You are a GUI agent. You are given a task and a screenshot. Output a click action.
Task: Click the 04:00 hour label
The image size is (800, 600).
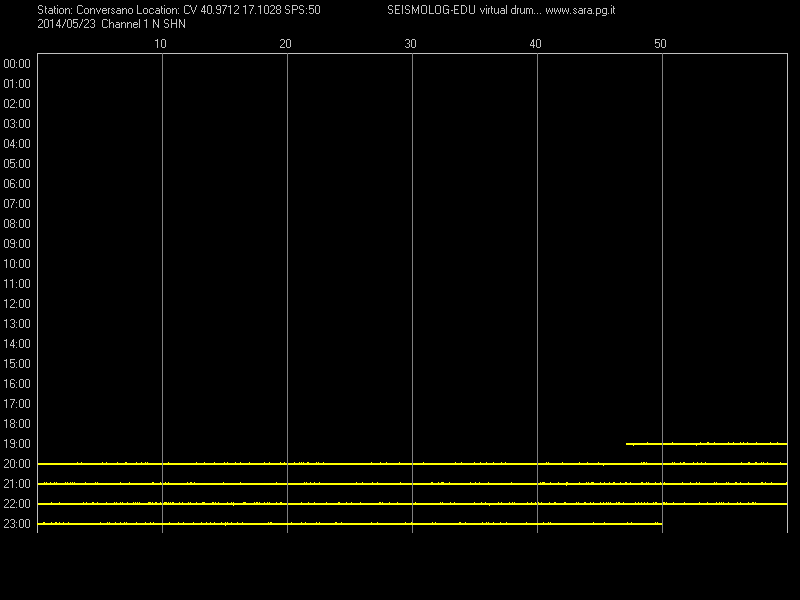17,144
